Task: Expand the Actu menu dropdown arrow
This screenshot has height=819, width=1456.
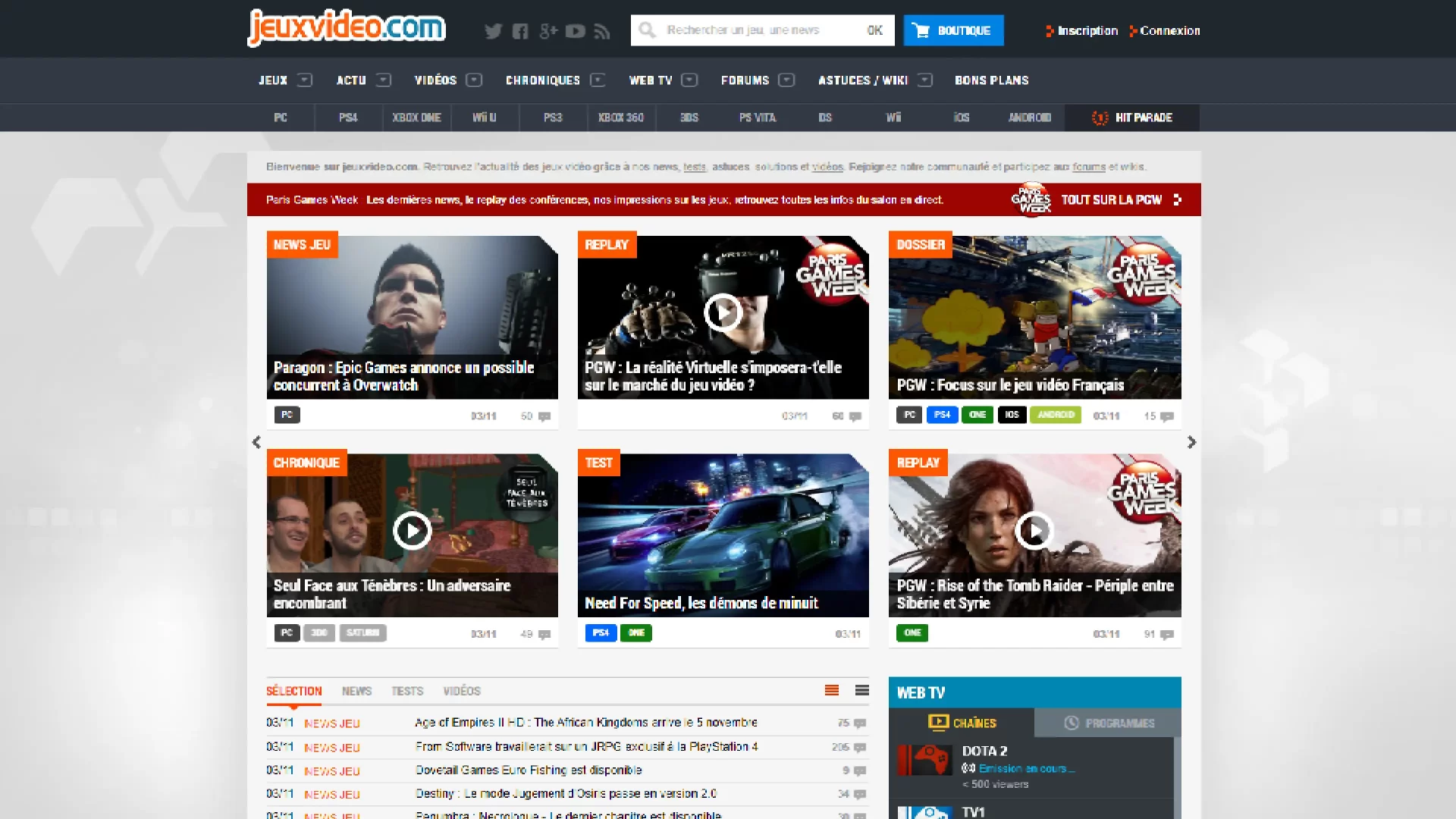Action: (x=384, y=80)
